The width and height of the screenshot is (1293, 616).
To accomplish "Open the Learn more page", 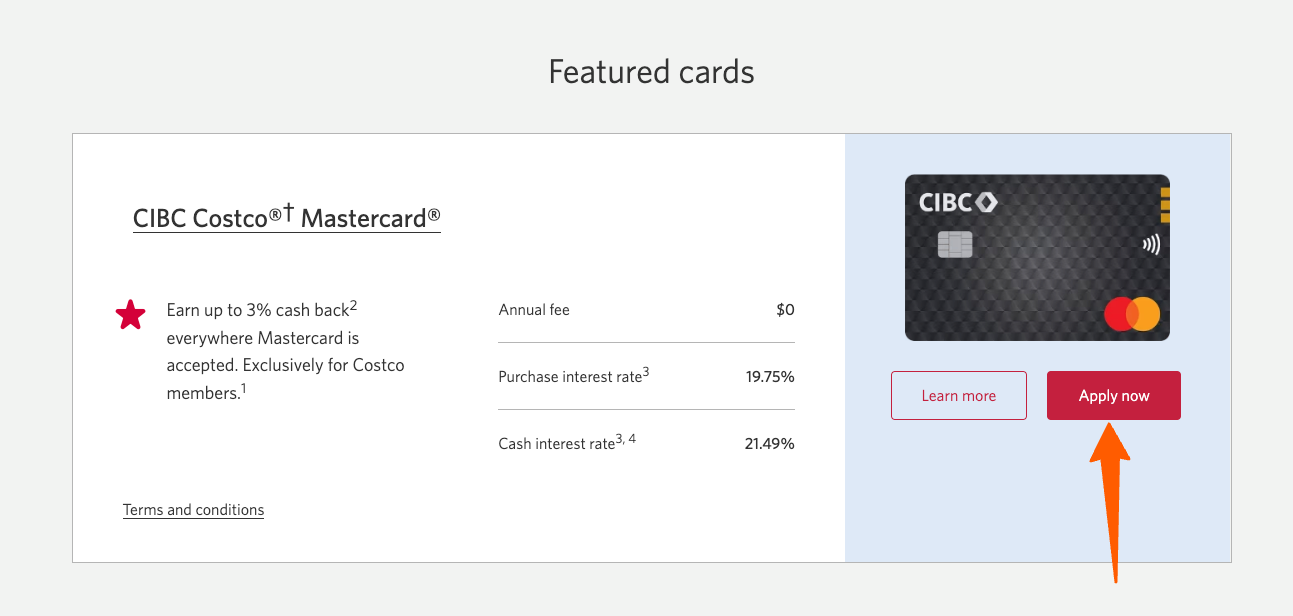I will coord(958,395).
